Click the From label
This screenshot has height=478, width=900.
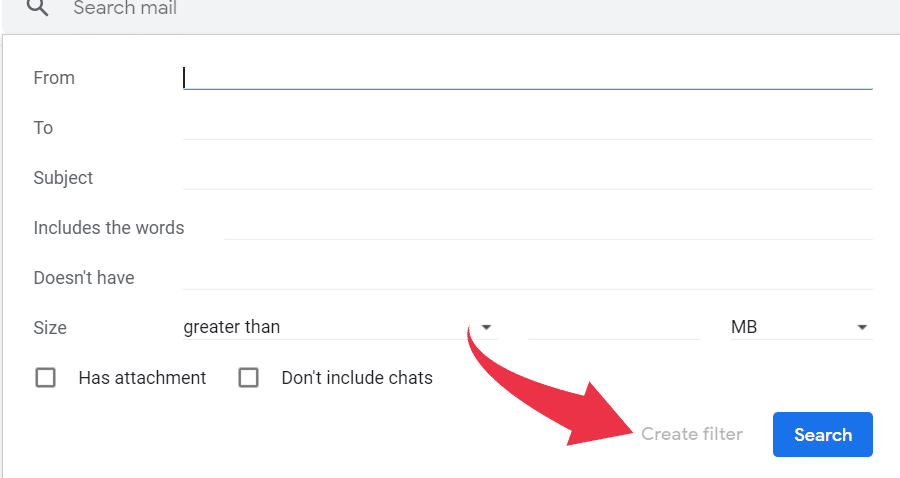[54, 77]
